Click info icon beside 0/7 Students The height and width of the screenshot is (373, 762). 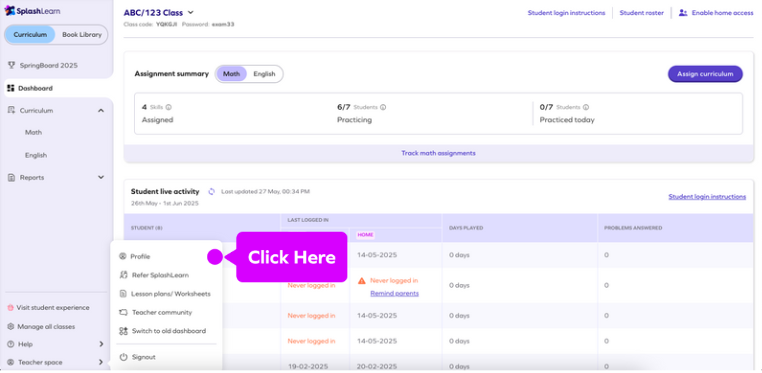pos(586,107)
